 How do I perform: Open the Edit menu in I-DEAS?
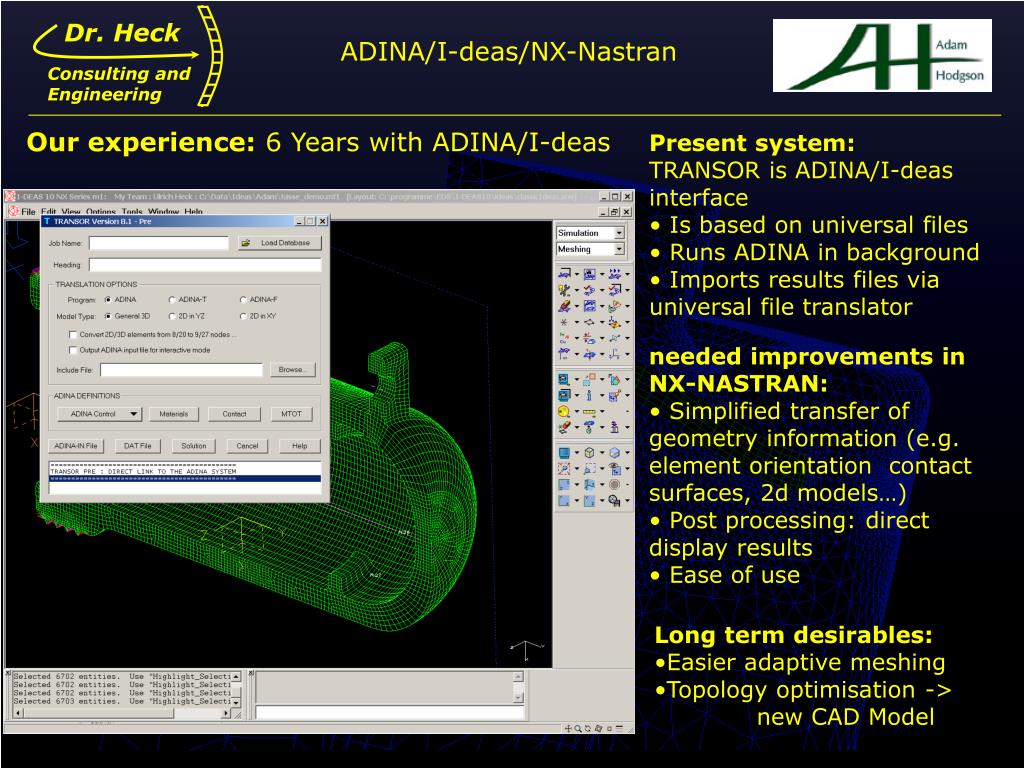click(x=48, y=212)
